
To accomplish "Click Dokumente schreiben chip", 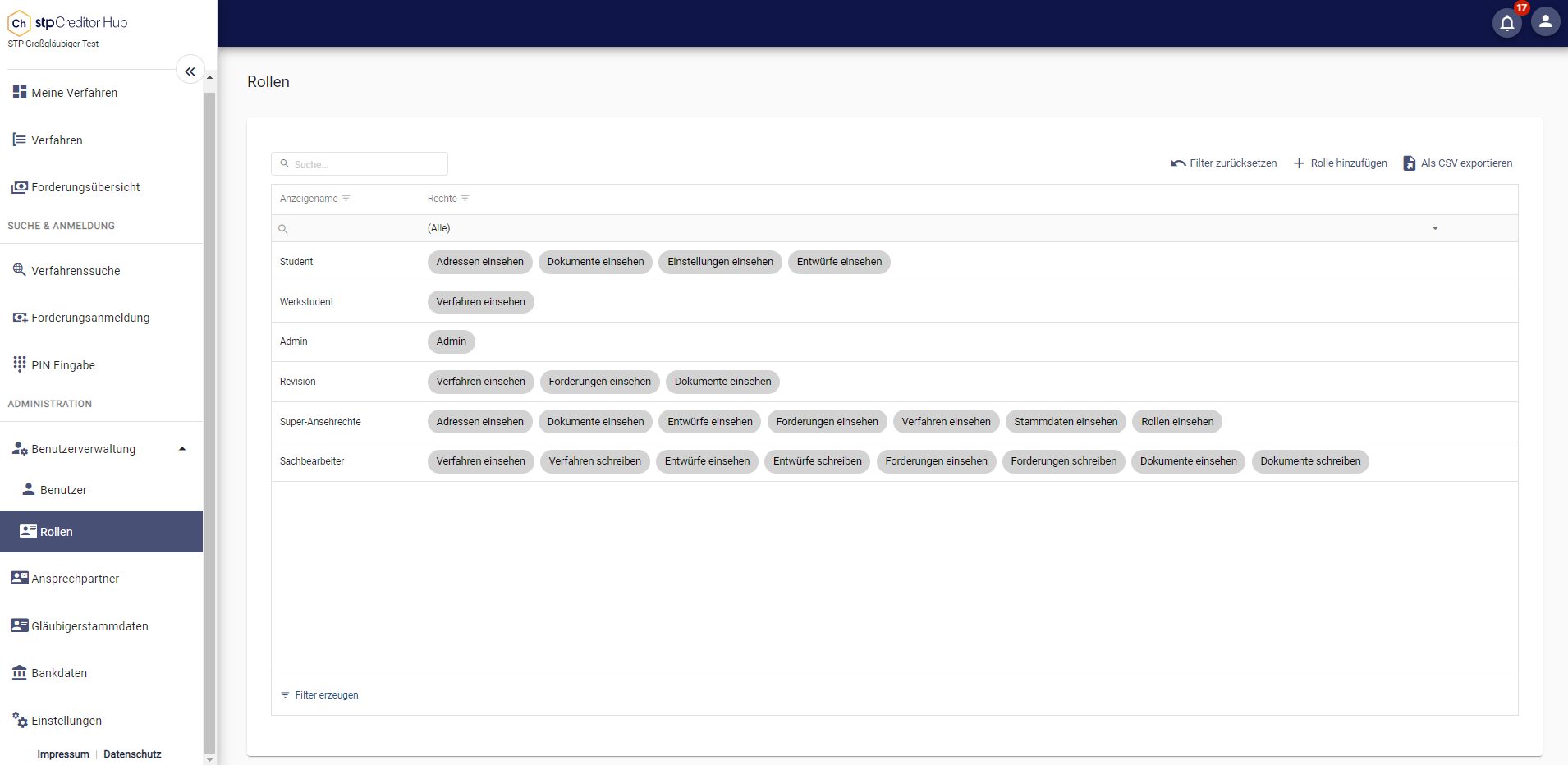I will tap(1310, 461).
